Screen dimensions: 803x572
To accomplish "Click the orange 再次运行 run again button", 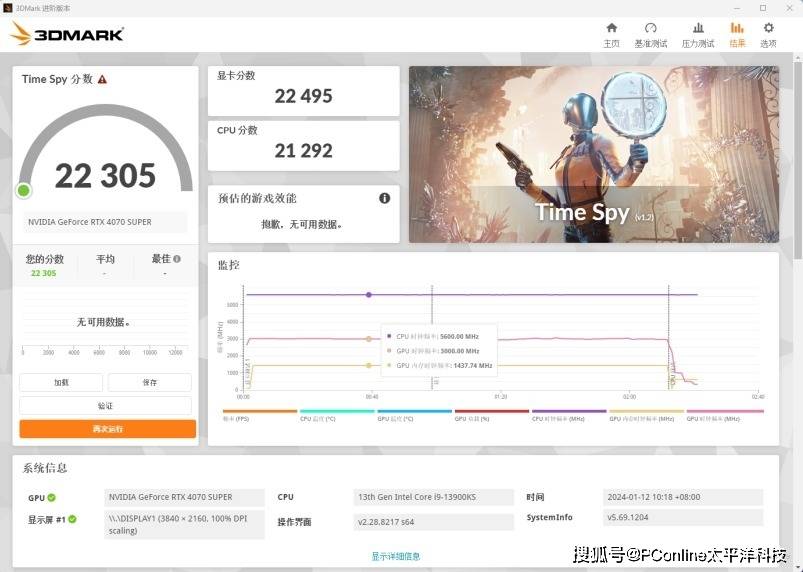I will click(x=108, y=429).
